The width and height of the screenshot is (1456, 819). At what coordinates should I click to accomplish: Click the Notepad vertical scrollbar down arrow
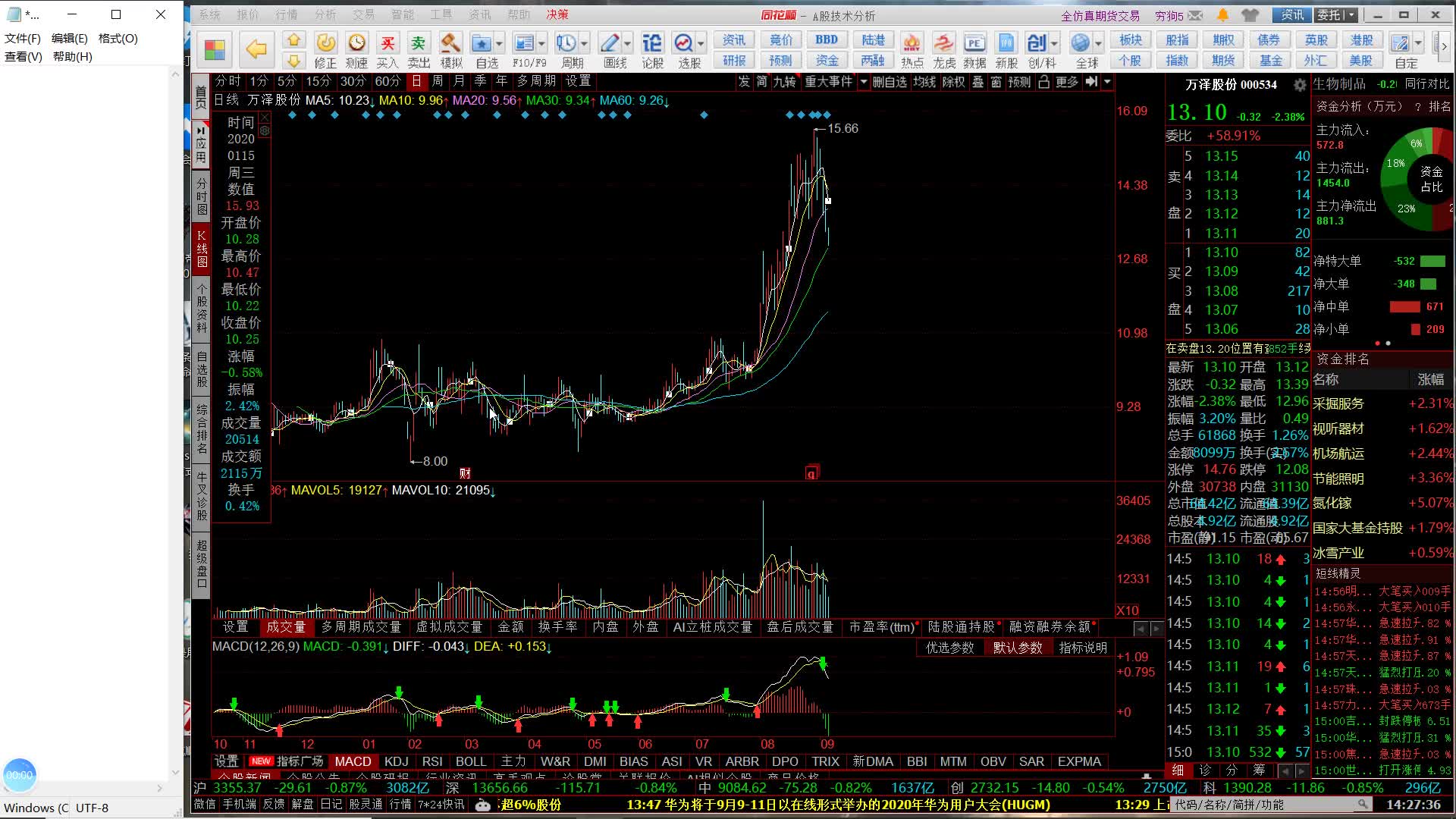coord(175,773)
